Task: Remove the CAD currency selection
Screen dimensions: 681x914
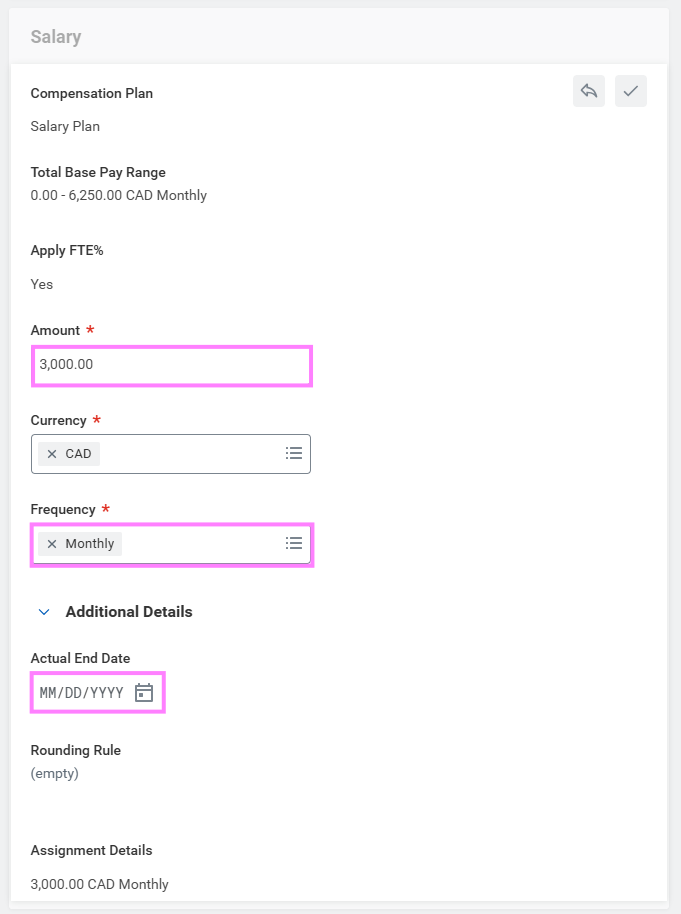Action: click(52, 454)
